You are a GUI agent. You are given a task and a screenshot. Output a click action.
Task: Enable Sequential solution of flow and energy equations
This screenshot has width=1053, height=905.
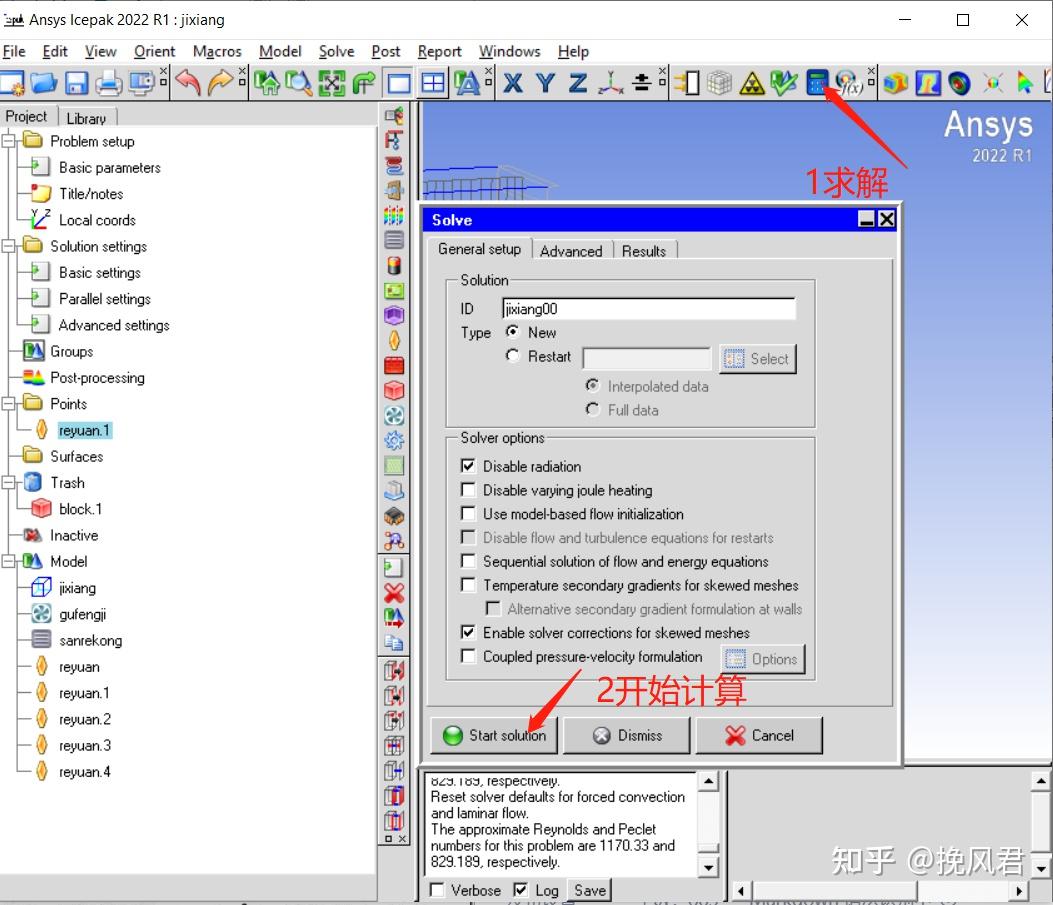[x=468, y=561]
